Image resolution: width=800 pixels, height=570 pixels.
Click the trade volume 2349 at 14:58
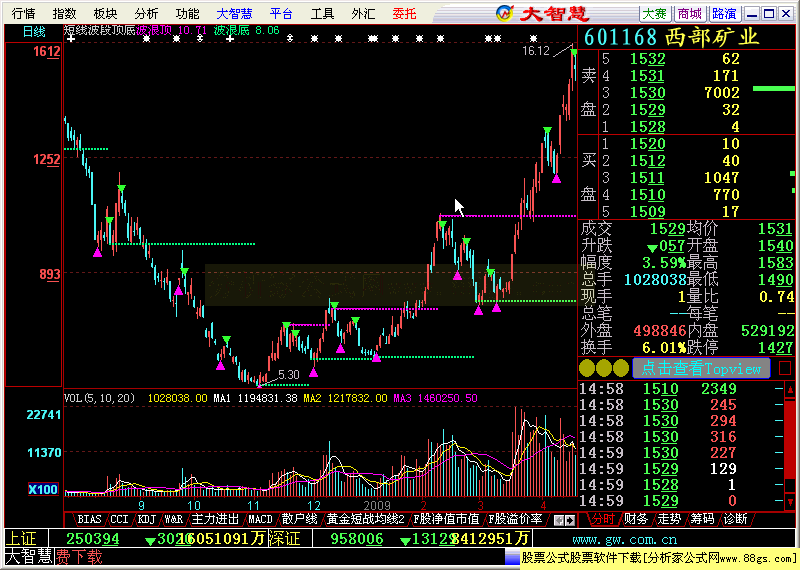[718, 389]
